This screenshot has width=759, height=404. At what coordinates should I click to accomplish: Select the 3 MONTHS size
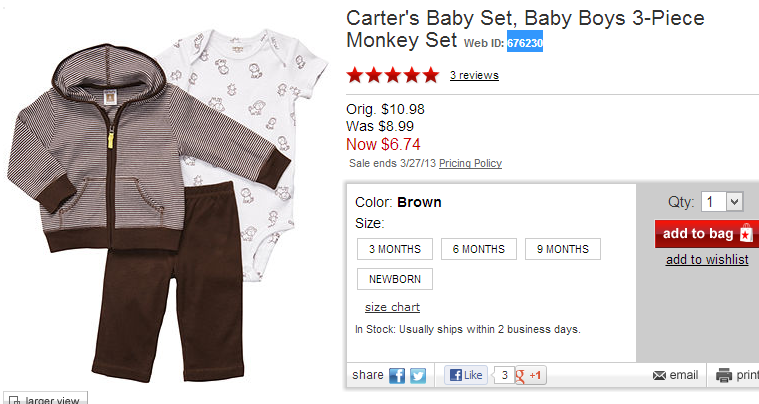coord(395,249)
